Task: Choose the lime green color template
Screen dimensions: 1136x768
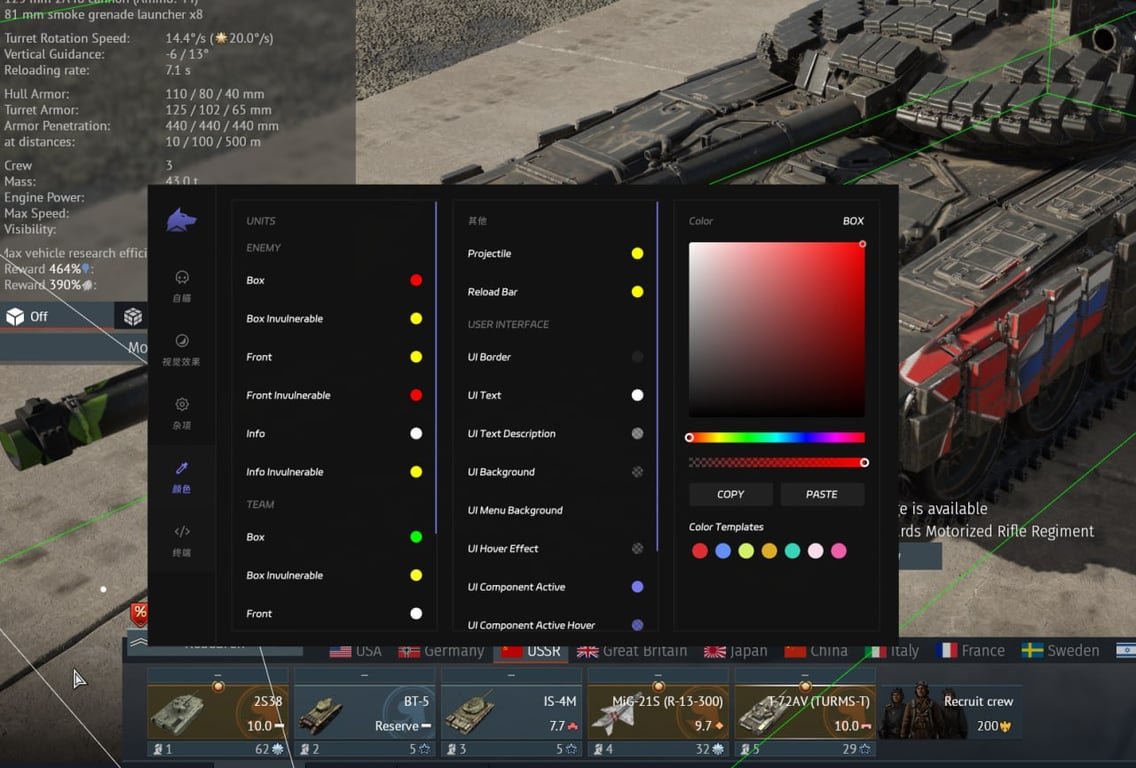Action: click(x=746, y=551)
